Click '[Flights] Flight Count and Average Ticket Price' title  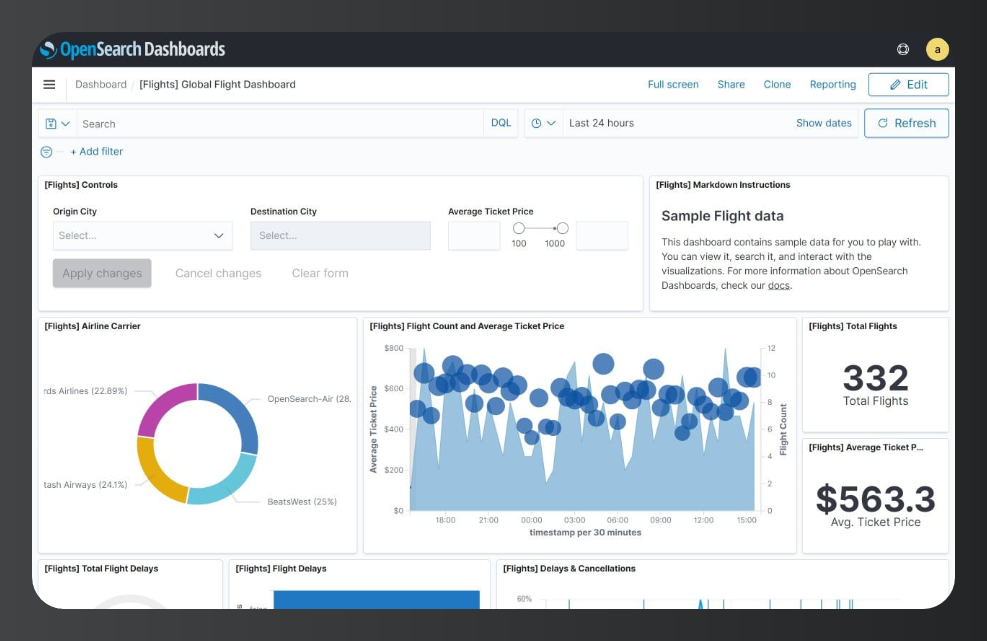click(466, 326)
